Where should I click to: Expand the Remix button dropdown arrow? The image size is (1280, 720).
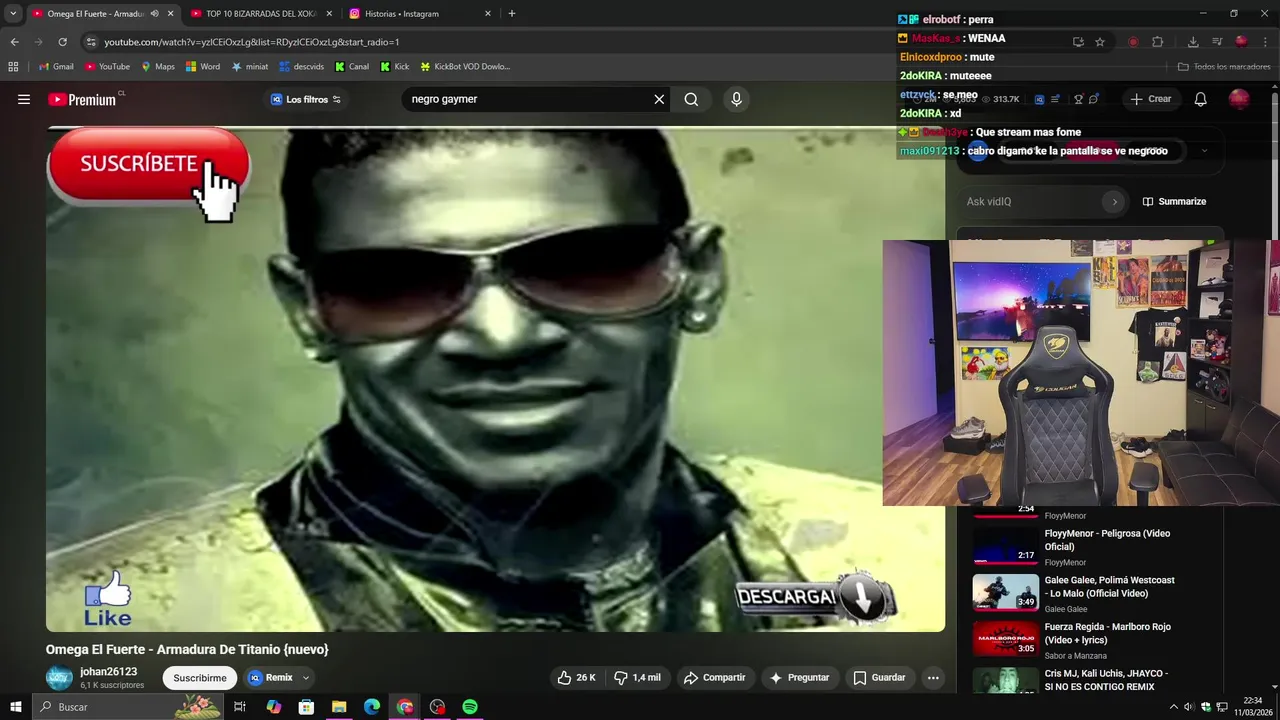(x=306, y=678)
